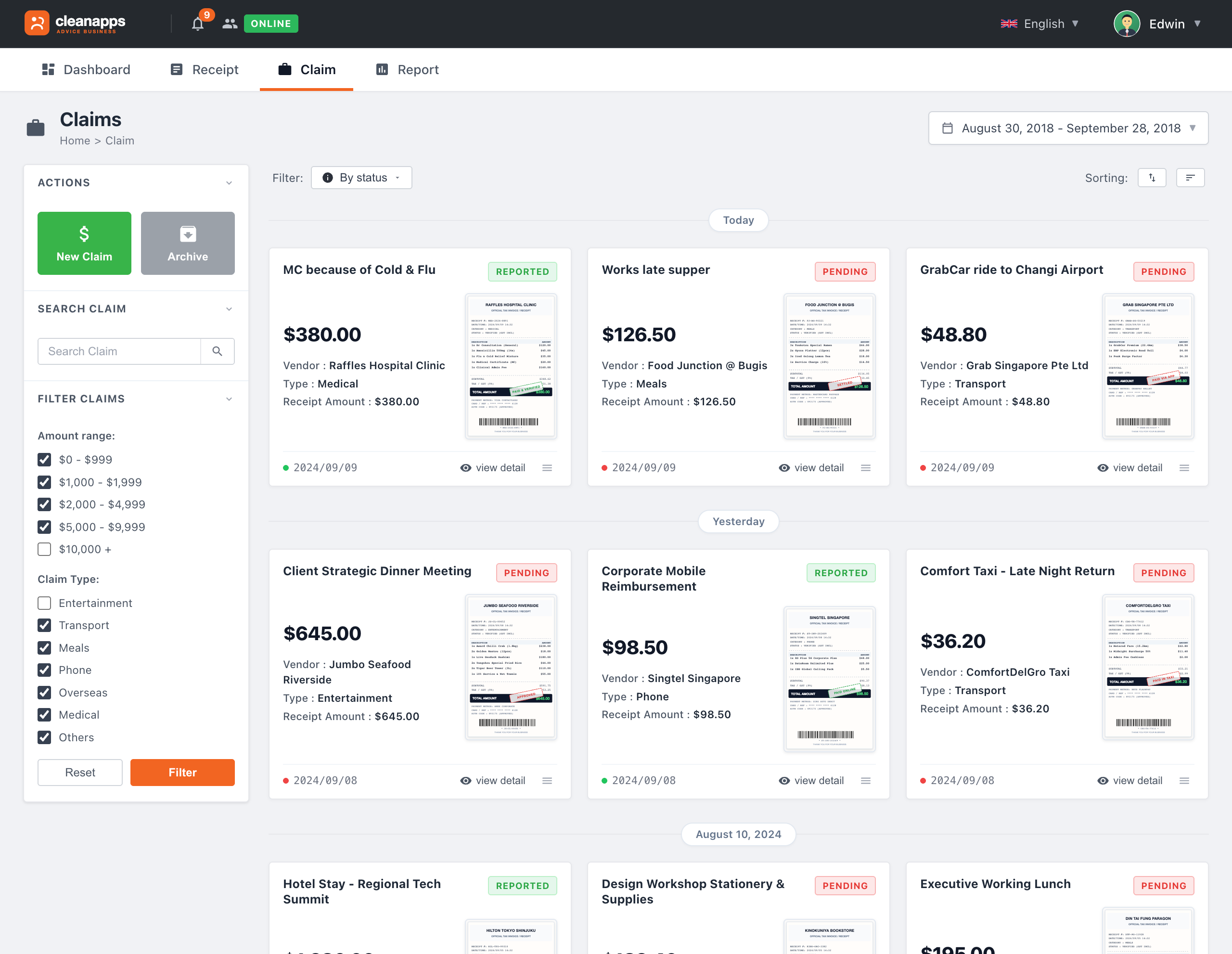Create a New Claim

tap(85, 243)
